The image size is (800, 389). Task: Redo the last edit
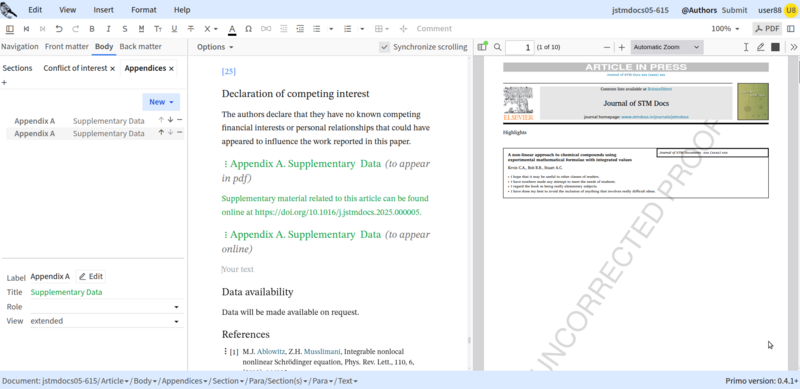[76, 29]
